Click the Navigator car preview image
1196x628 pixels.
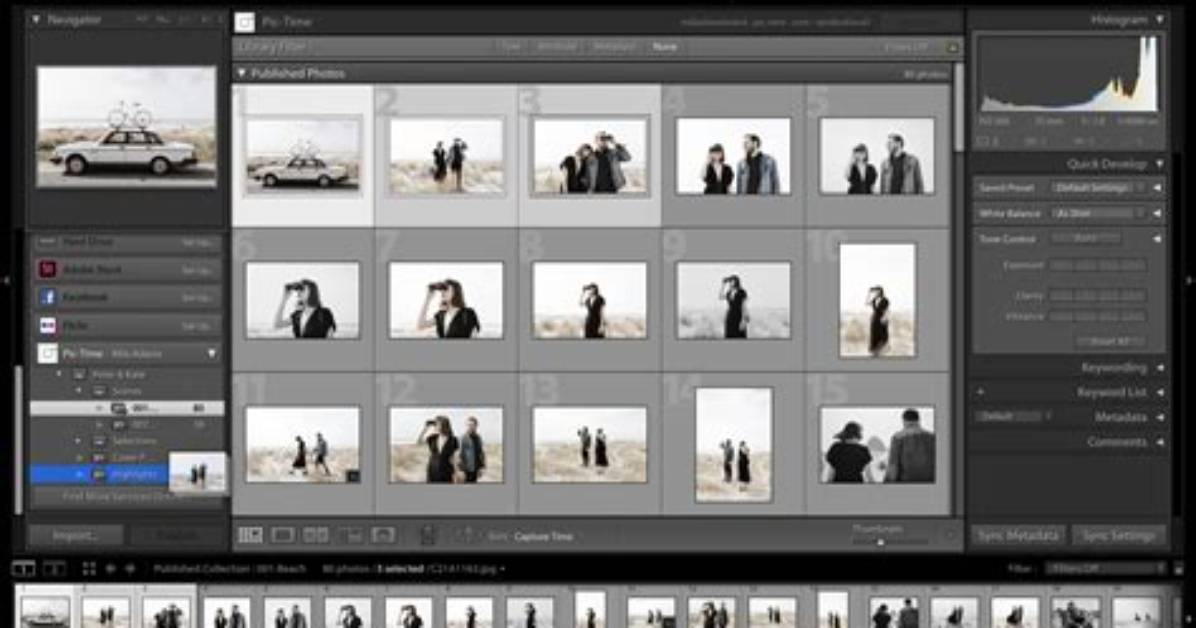click(127, 126)
